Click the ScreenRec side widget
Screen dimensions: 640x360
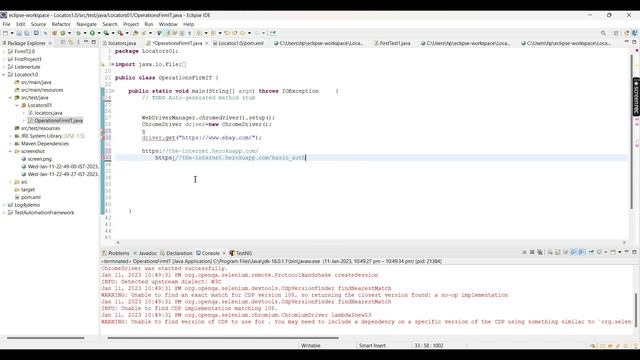click(636, 97)
